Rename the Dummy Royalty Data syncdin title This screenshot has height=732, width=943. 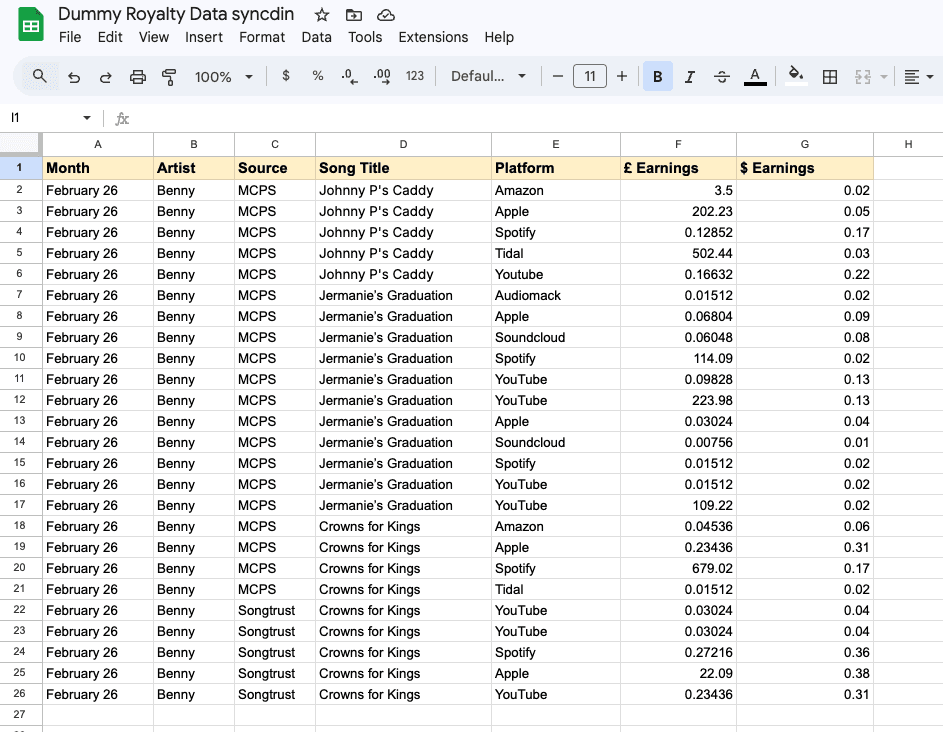[176, 14]
